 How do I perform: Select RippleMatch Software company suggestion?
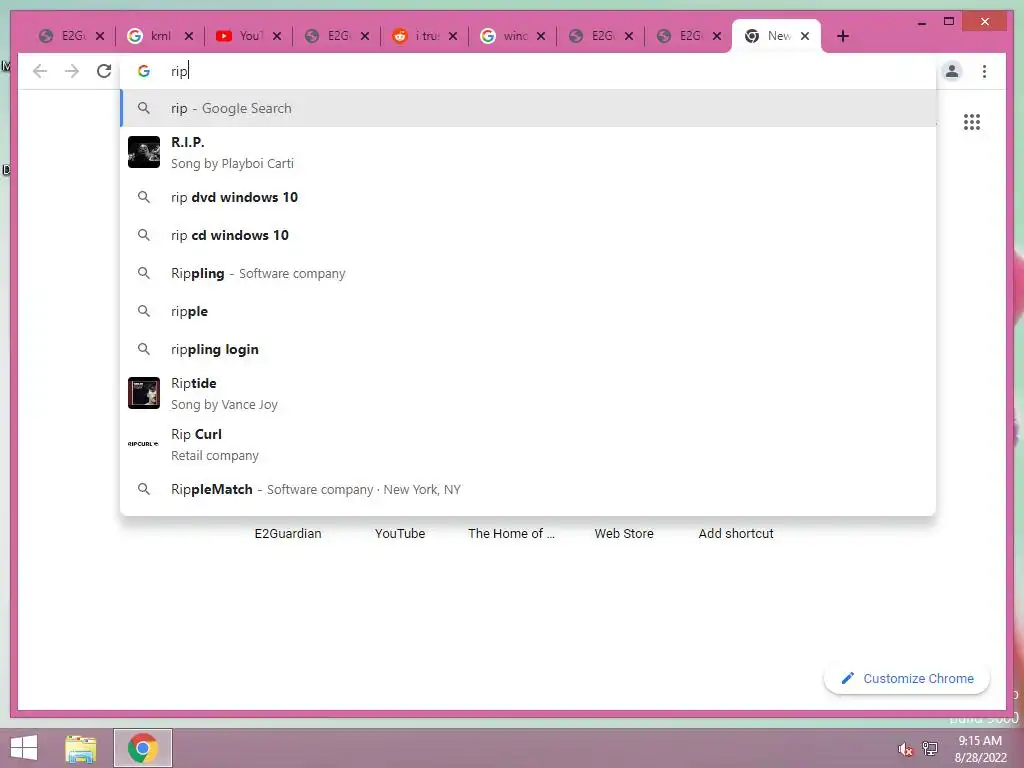pos(528,489)
